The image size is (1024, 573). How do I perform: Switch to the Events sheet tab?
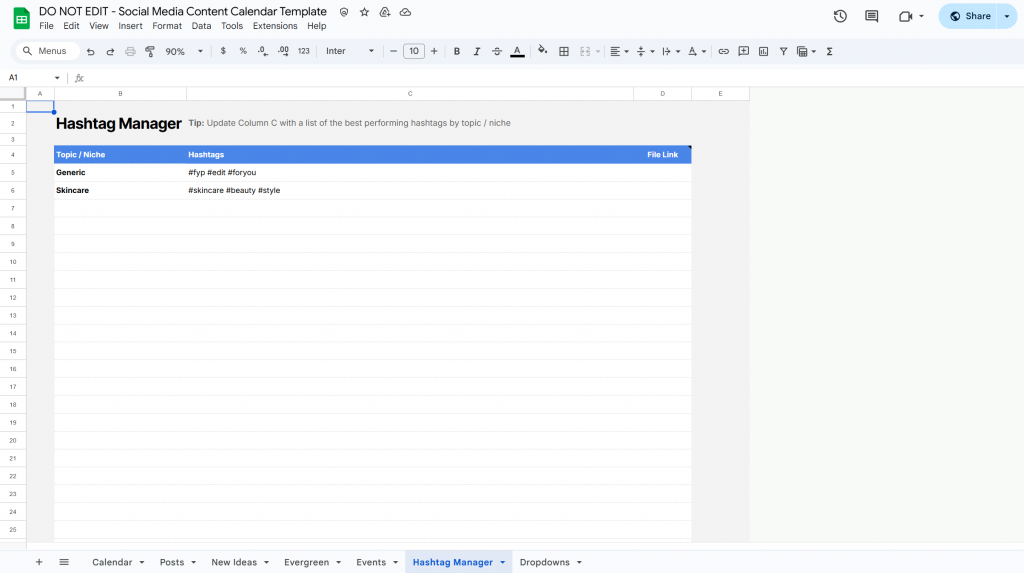coord(371,562)
